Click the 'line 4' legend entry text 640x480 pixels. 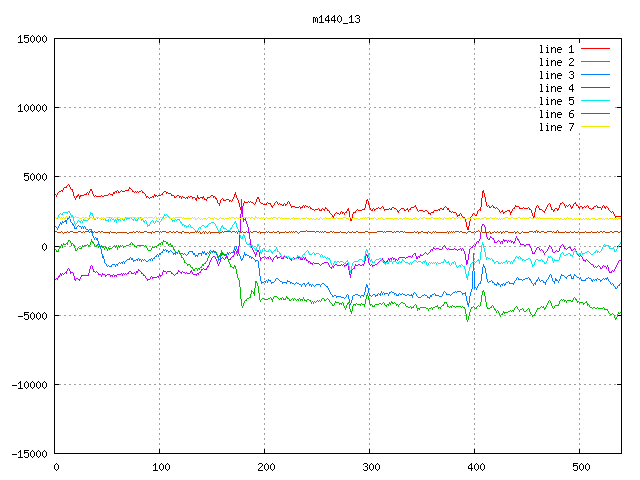557,88
